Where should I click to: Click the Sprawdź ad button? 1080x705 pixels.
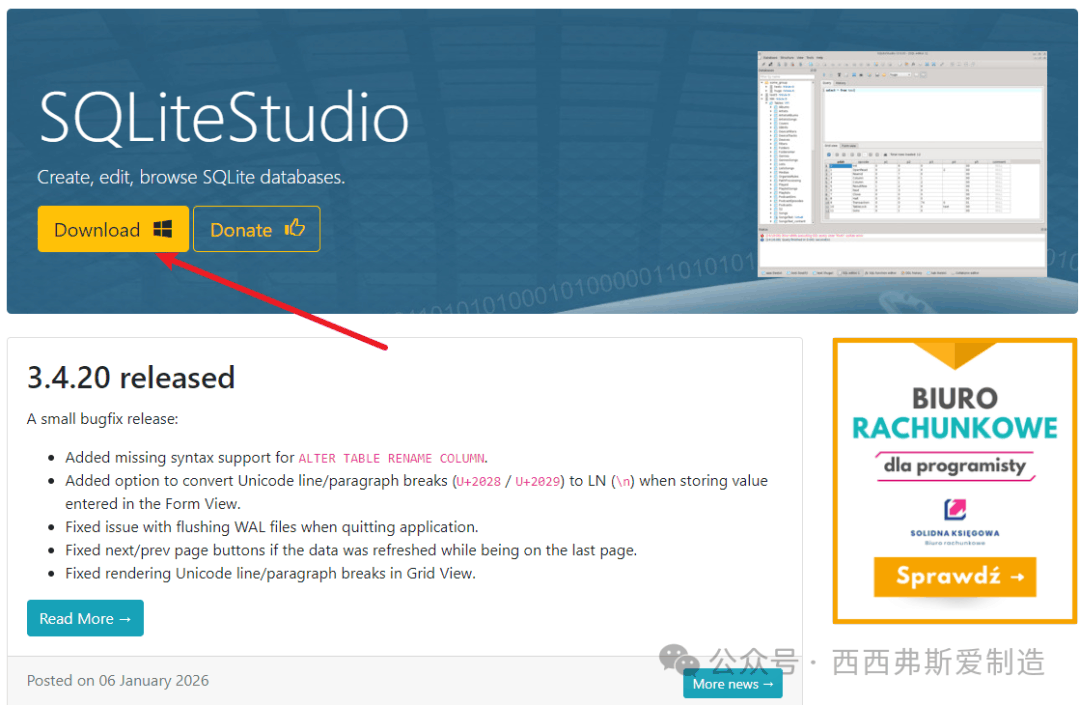coord(954,577)
